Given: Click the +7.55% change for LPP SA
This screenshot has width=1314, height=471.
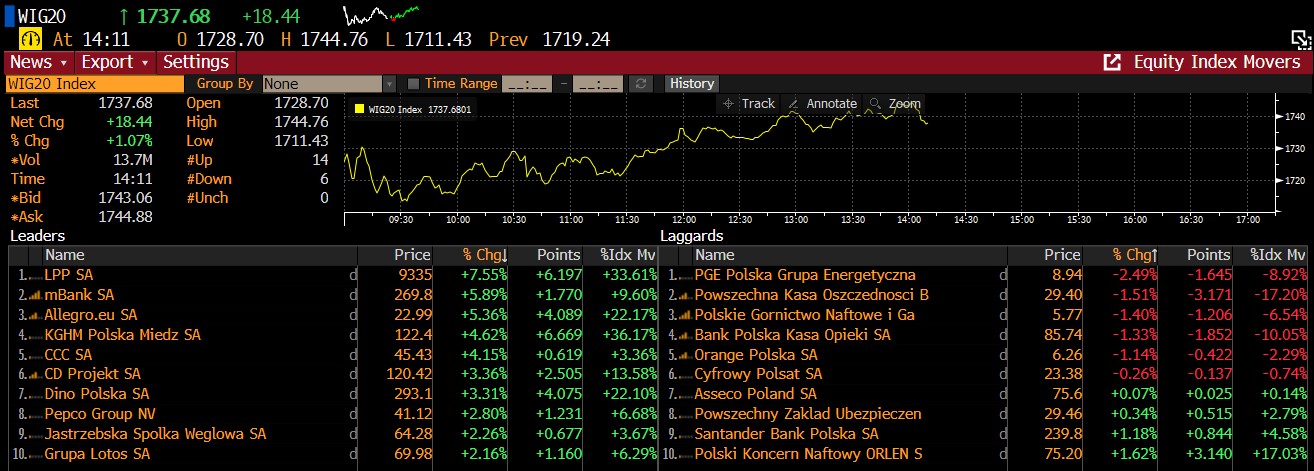Looking at the screenshot, I should [x=483, y=274].
